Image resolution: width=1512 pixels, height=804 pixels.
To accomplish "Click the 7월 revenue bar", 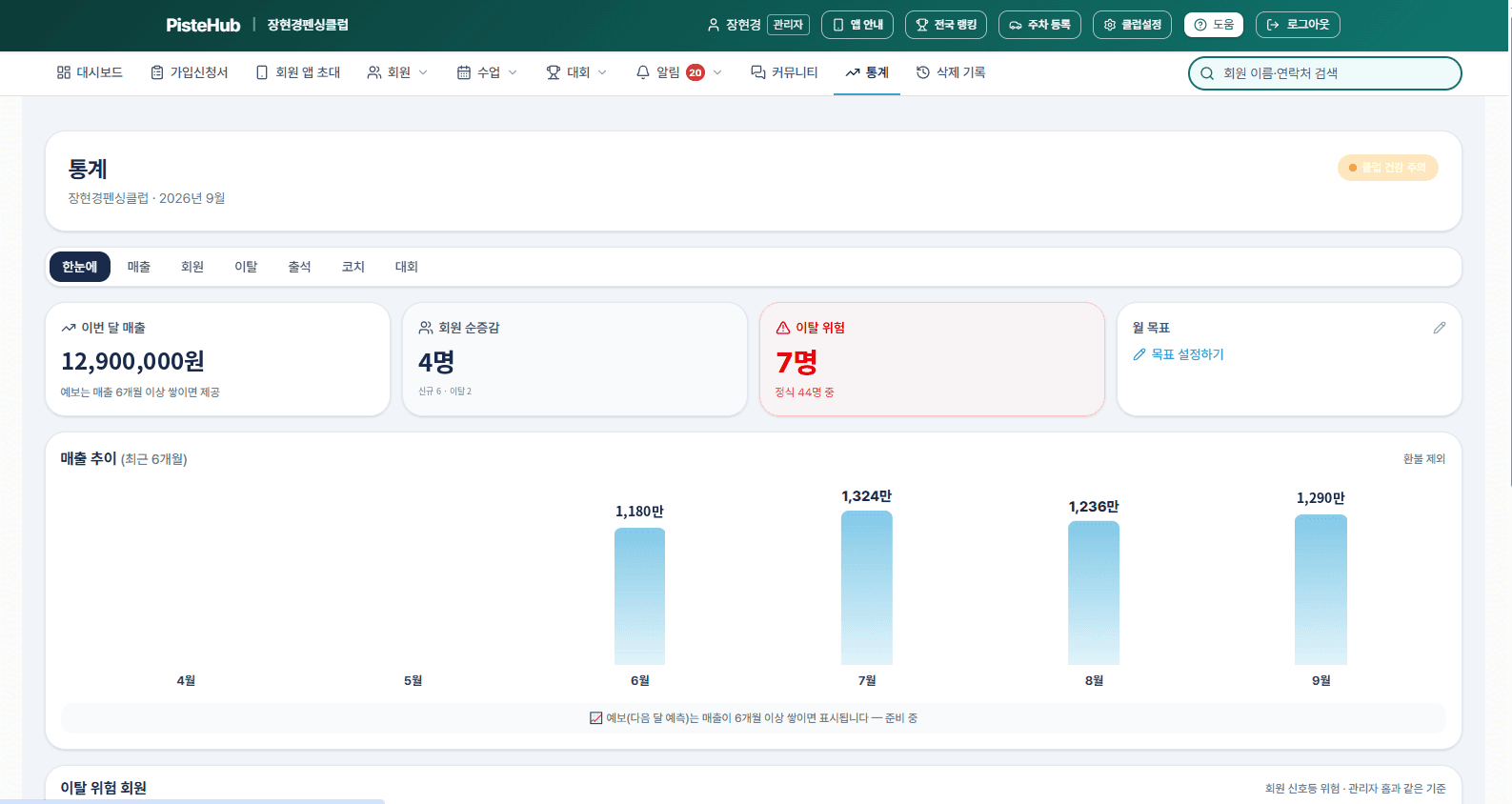I will [867, 588].
